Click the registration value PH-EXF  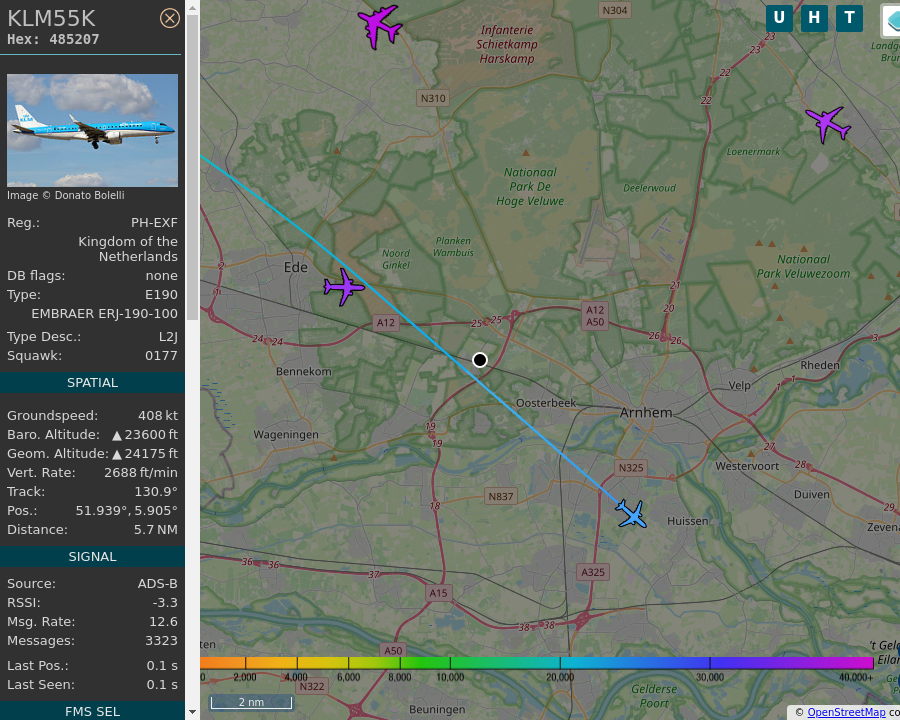[x=154, y=222]
